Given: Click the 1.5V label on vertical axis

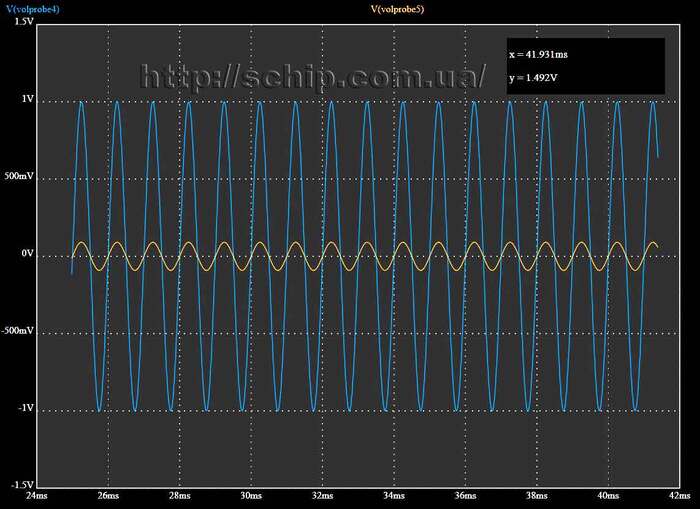Looking at the screenshot, I should pyautogui.click(x=24, y=20).
